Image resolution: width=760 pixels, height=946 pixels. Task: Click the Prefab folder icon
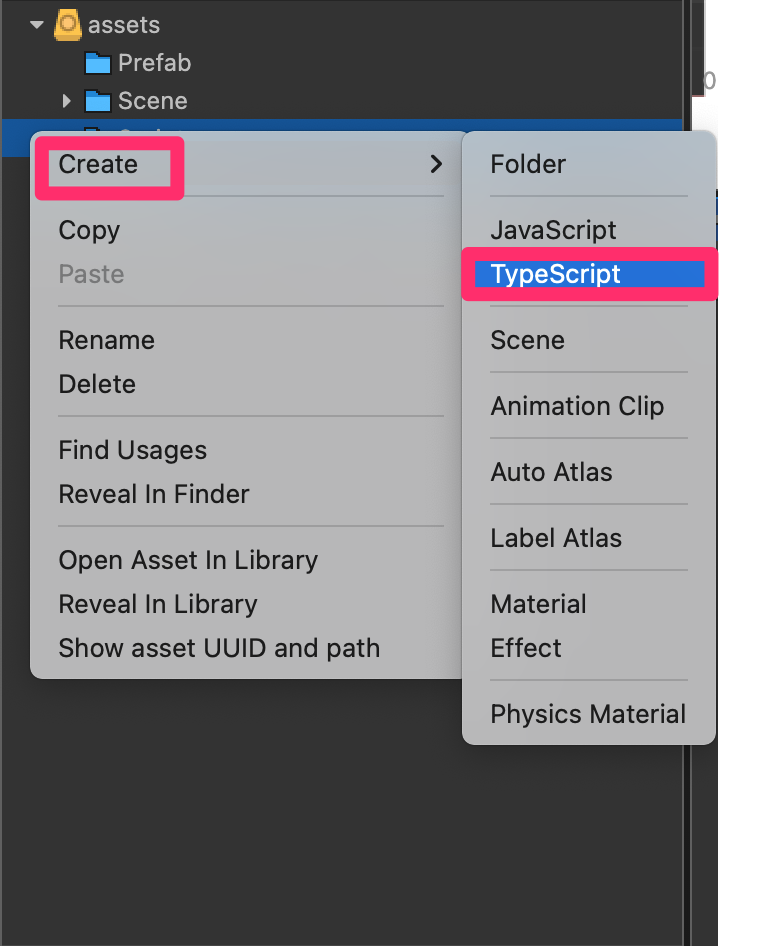tap(98, 63)
